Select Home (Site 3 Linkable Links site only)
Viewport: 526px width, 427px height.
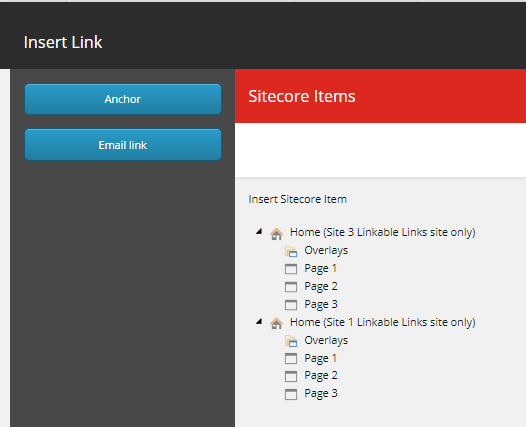click(x=383, y=232)
